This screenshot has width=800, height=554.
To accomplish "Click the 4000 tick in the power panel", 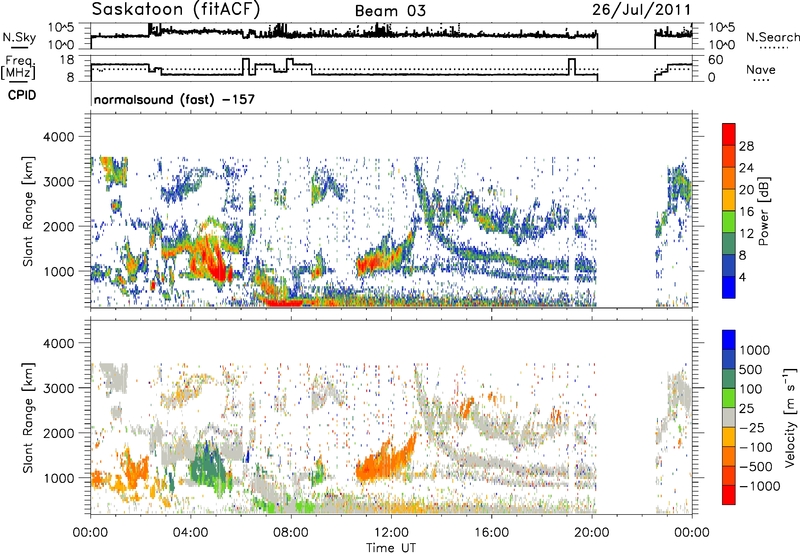I will pyautogui.click(x=58, y=137).
